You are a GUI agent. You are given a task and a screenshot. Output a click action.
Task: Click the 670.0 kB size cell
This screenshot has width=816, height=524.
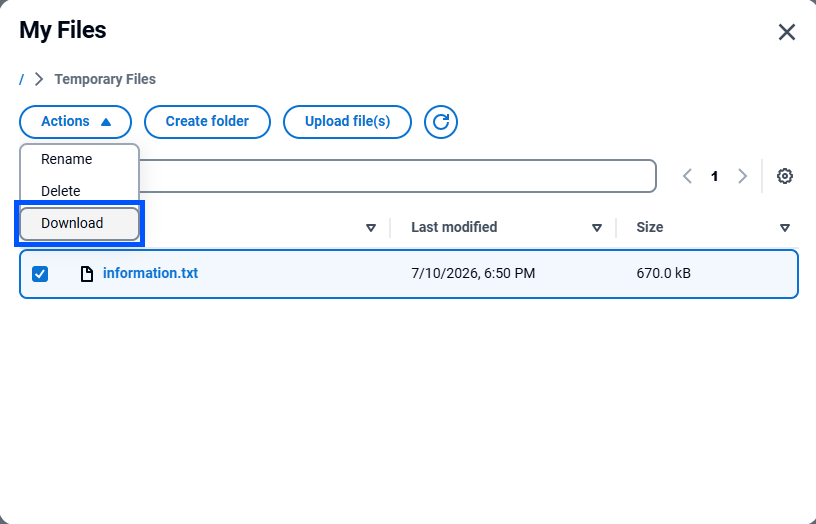664,273
